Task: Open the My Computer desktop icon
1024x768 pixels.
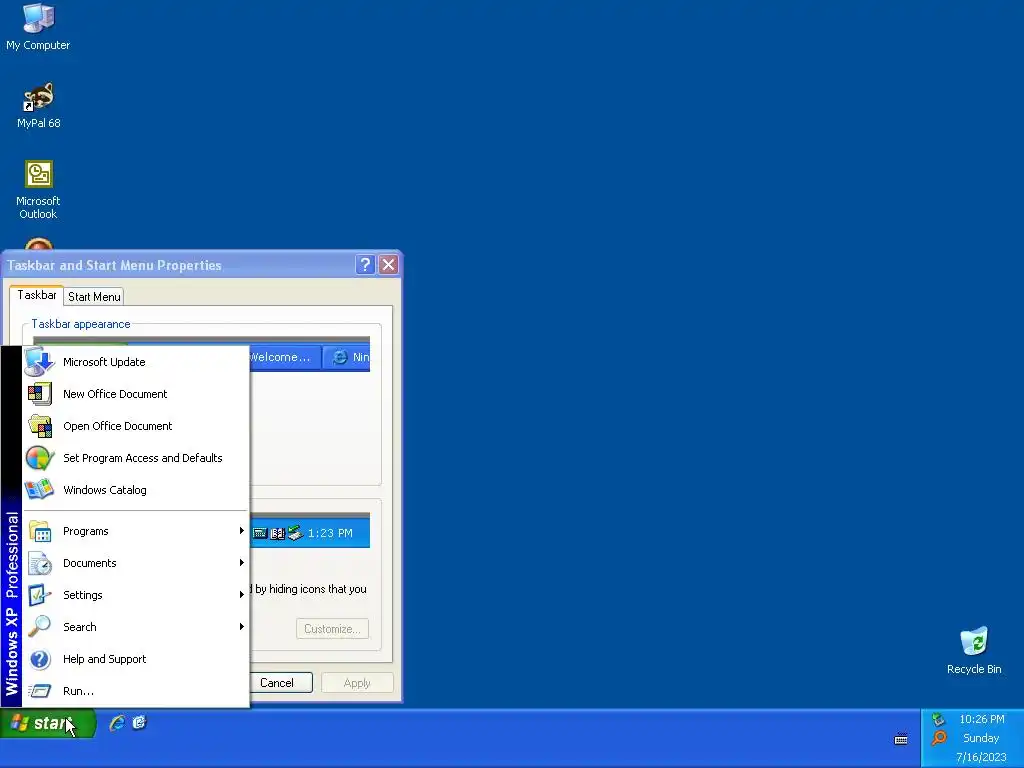Action: 38,27
